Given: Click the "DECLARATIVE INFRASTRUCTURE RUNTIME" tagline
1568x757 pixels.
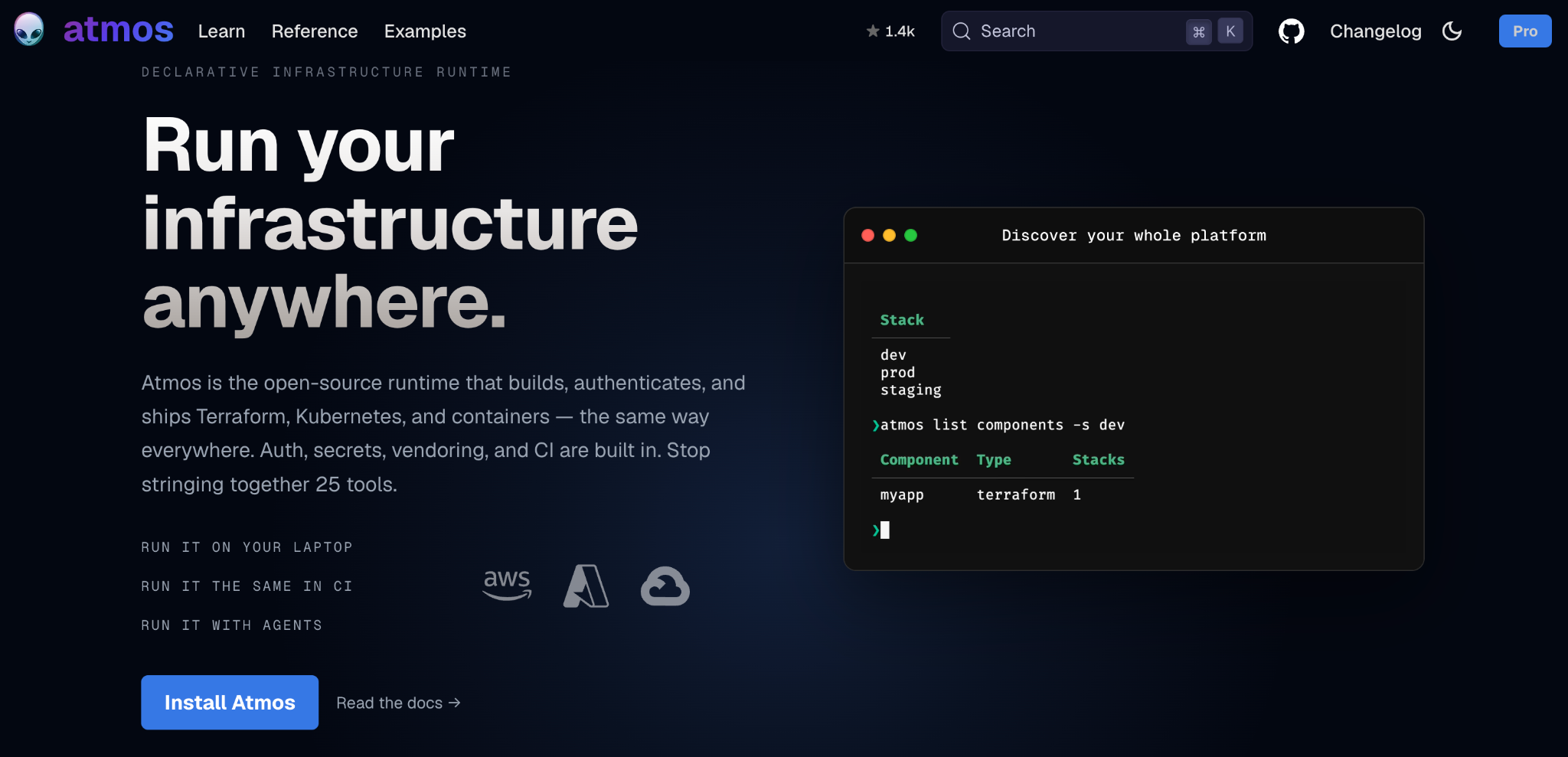Looking at the screenshot, I should pyautogui.click(x=326, y=72).
